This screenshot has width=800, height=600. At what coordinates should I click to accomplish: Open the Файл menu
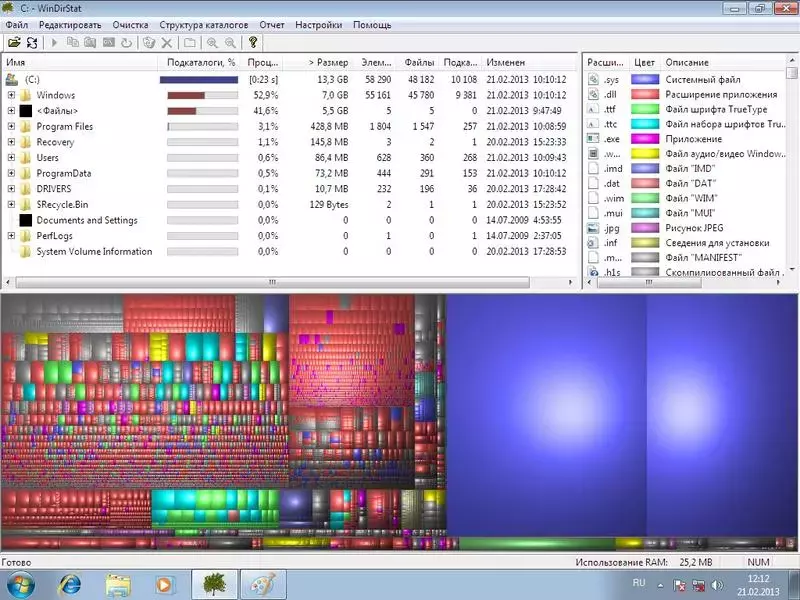pos(16,25)
